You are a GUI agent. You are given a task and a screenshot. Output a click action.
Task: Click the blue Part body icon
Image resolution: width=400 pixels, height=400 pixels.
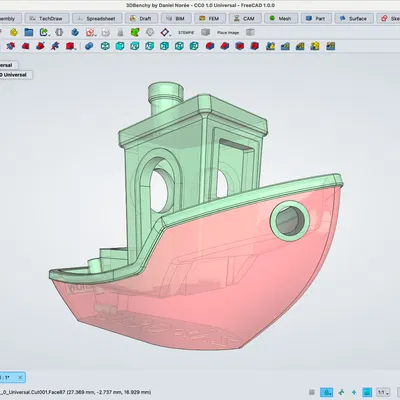pyautogui.click(x=75, y=32)
